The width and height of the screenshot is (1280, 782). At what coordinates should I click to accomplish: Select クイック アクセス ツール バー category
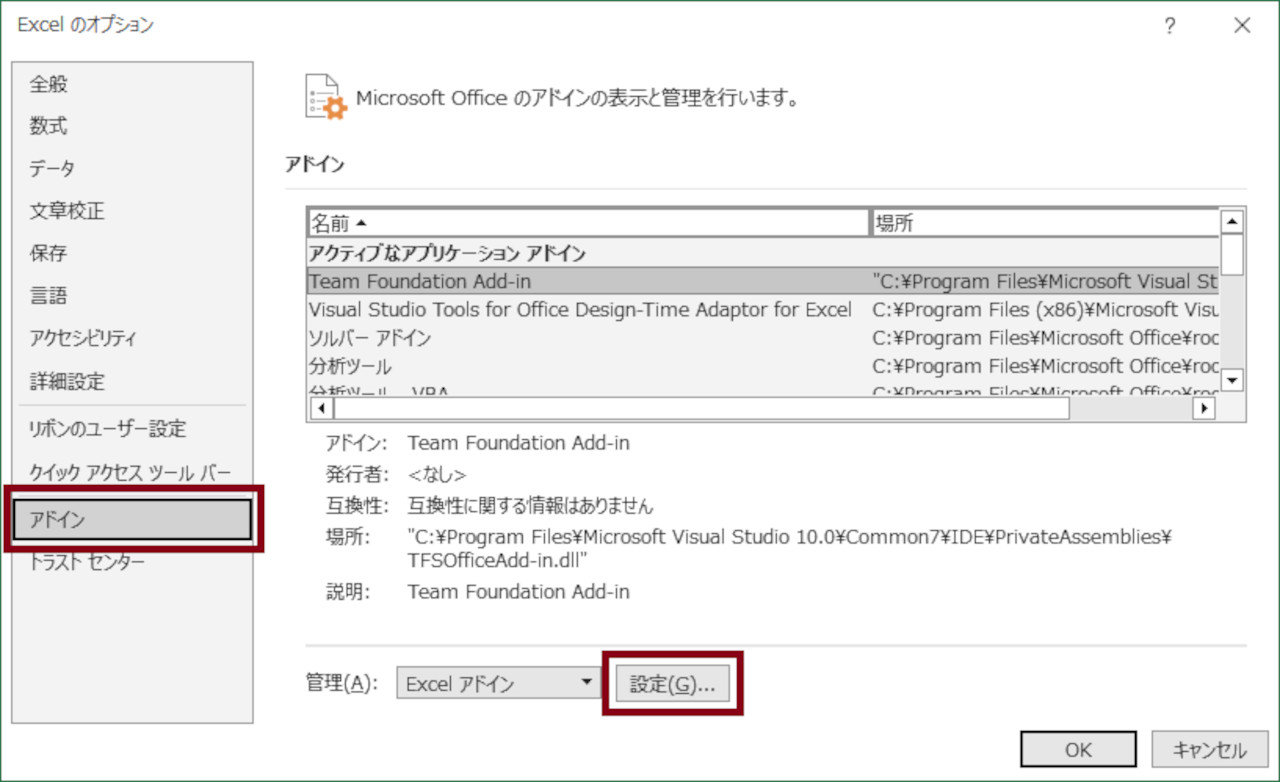coord(133,473)
